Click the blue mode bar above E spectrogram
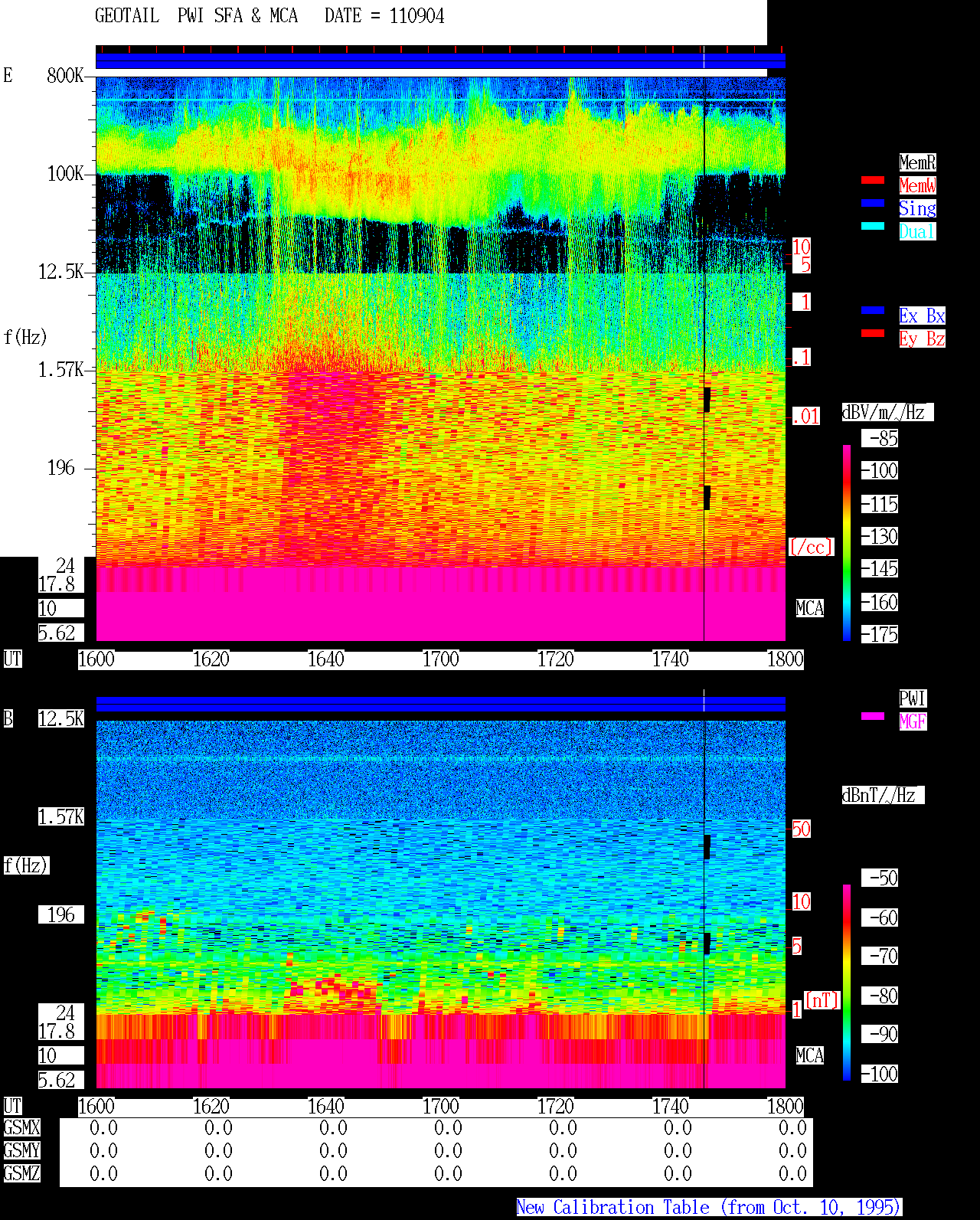This screenshot has width=980, height=1220. pyautogui.click(x=440, y=61)
